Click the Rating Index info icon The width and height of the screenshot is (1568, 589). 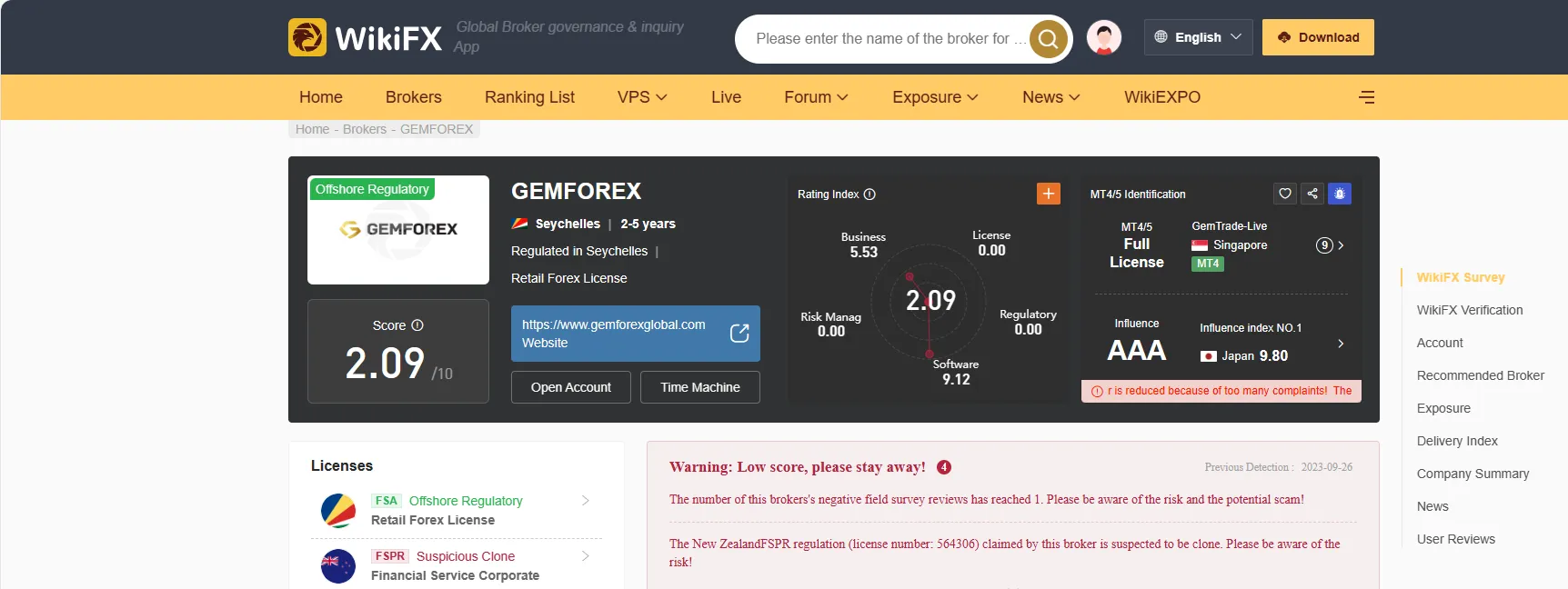click(869, 195)
